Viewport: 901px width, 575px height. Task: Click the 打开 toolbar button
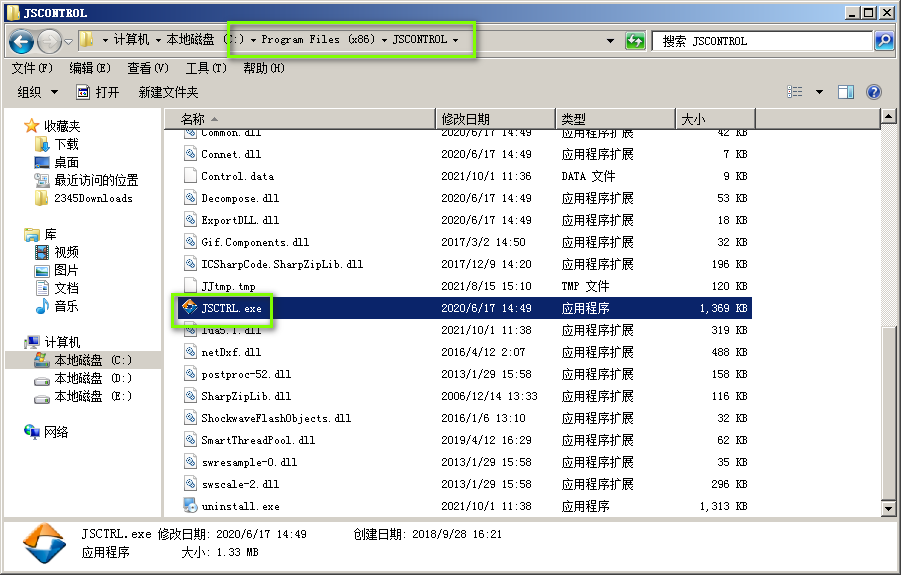98,92
